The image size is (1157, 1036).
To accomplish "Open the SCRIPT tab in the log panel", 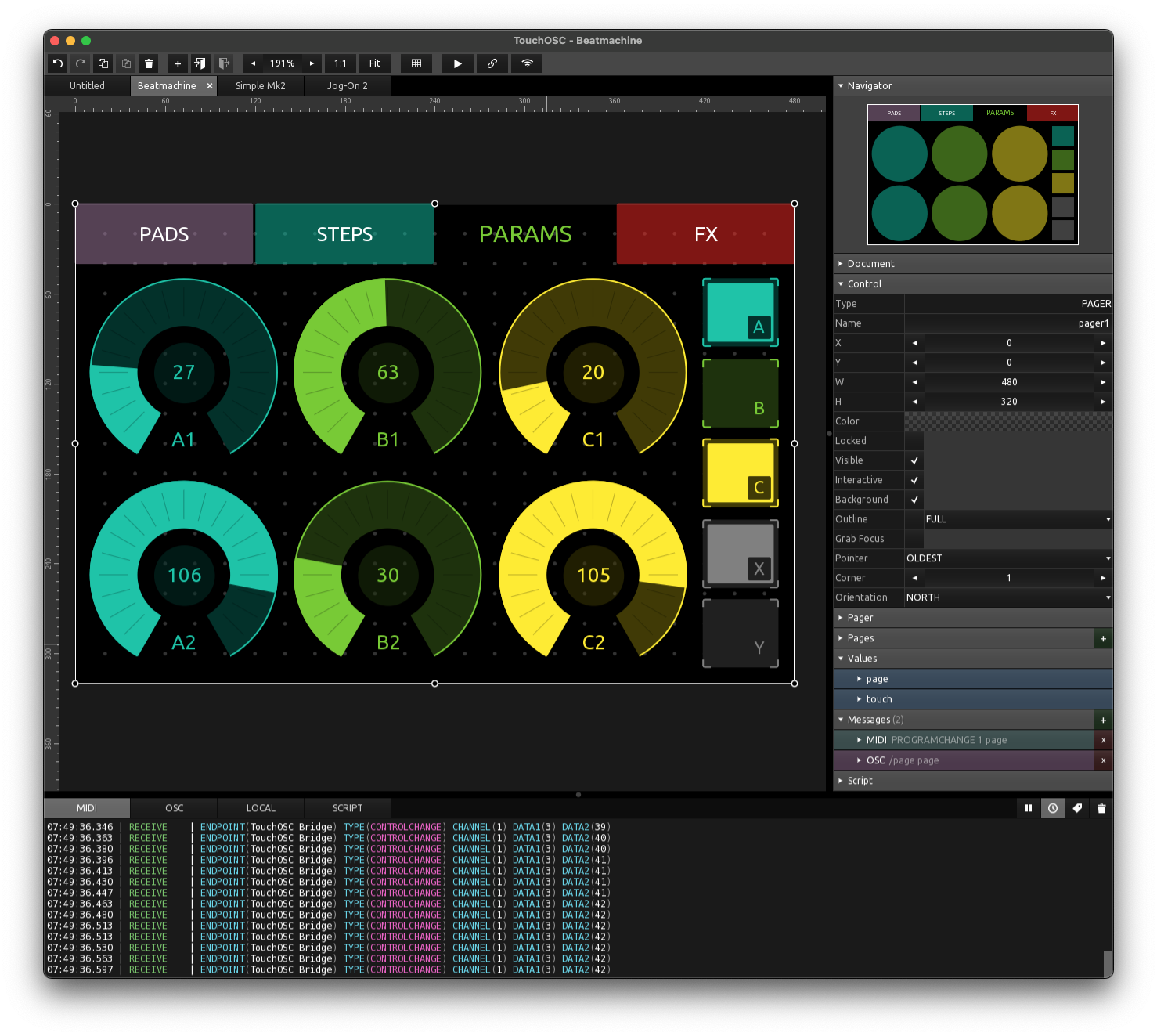I will coord(347,807).
